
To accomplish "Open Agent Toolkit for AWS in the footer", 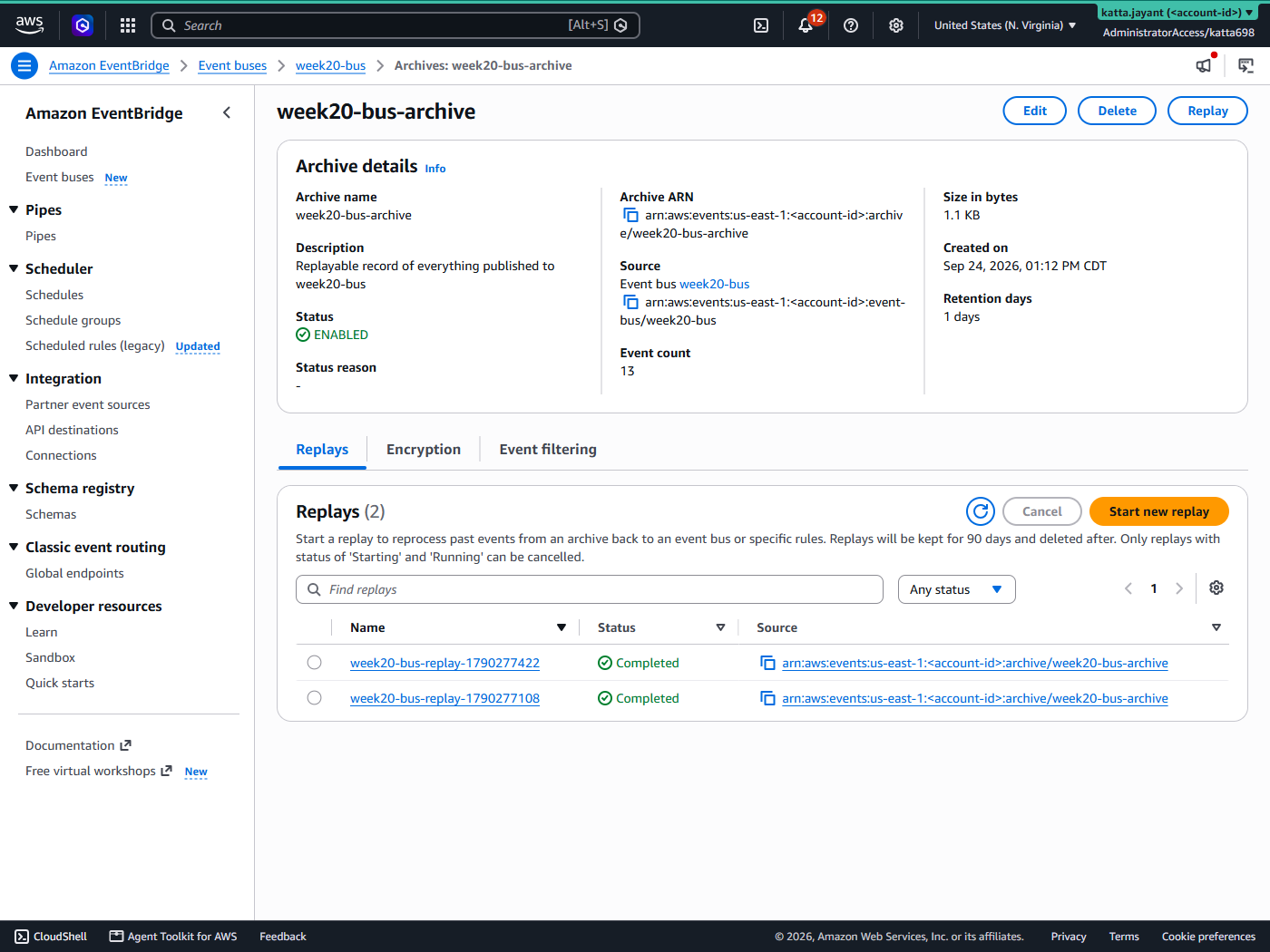I will pyautogui.click(x=173, y=937).
